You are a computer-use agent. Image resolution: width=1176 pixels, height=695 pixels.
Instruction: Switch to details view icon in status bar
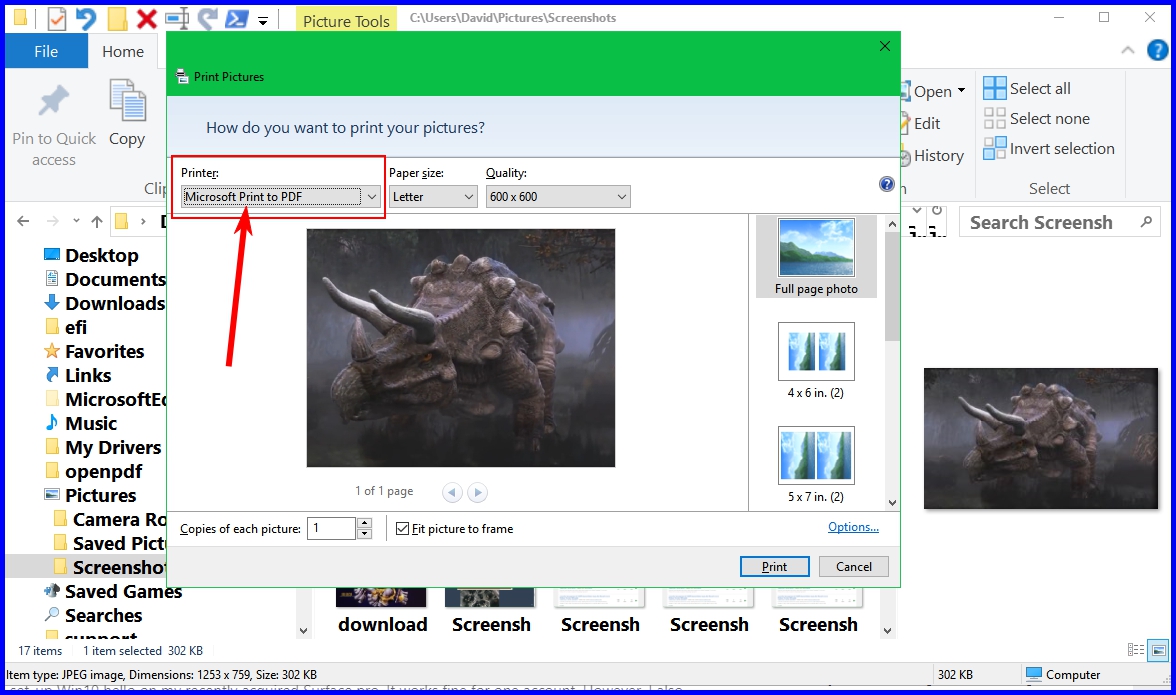pyautogui.click(x=1136, y=650)
